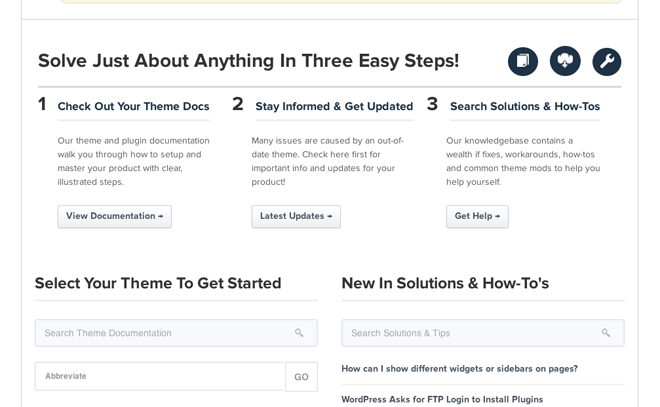Click the wrench tool icon circle
This screenshot has height=407, width=660.
pos(607,62)
